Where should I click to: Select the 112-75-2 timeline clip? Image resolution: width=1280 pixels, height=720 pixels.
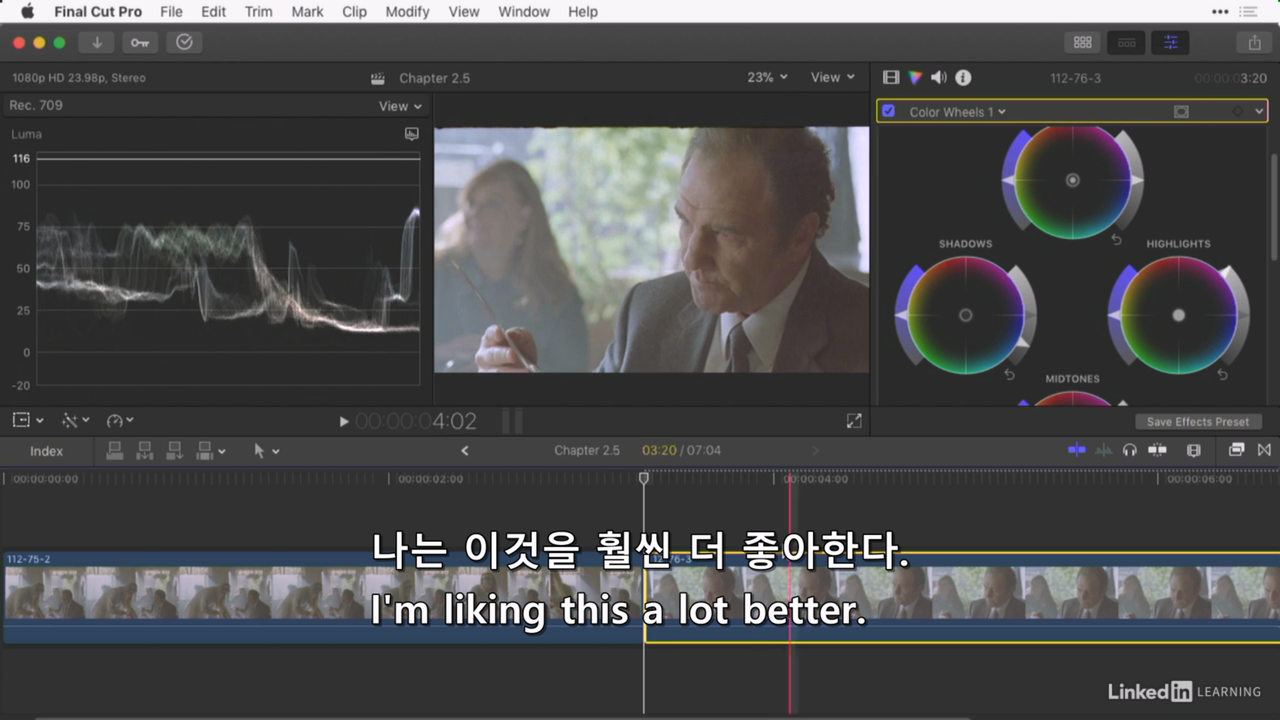pos(322,597)
